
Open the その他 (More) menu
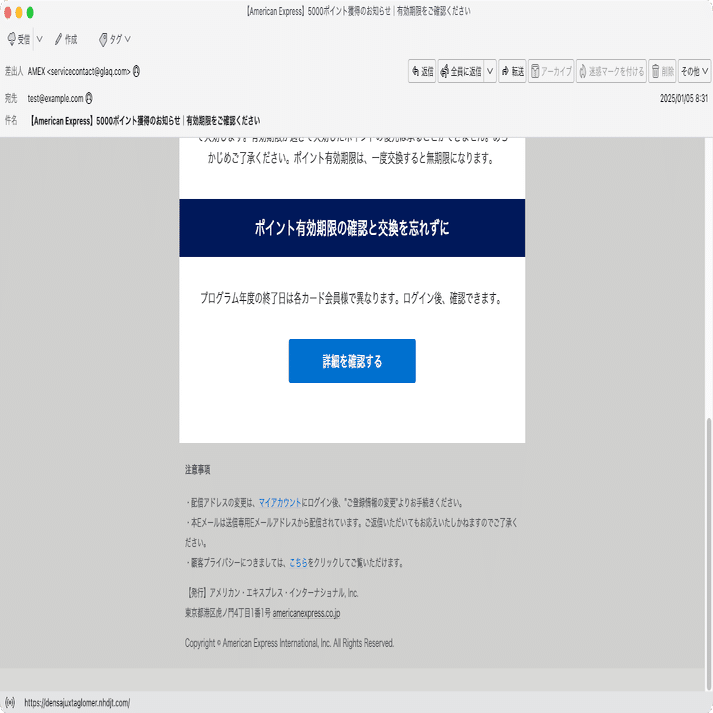(x=694, y=71)
